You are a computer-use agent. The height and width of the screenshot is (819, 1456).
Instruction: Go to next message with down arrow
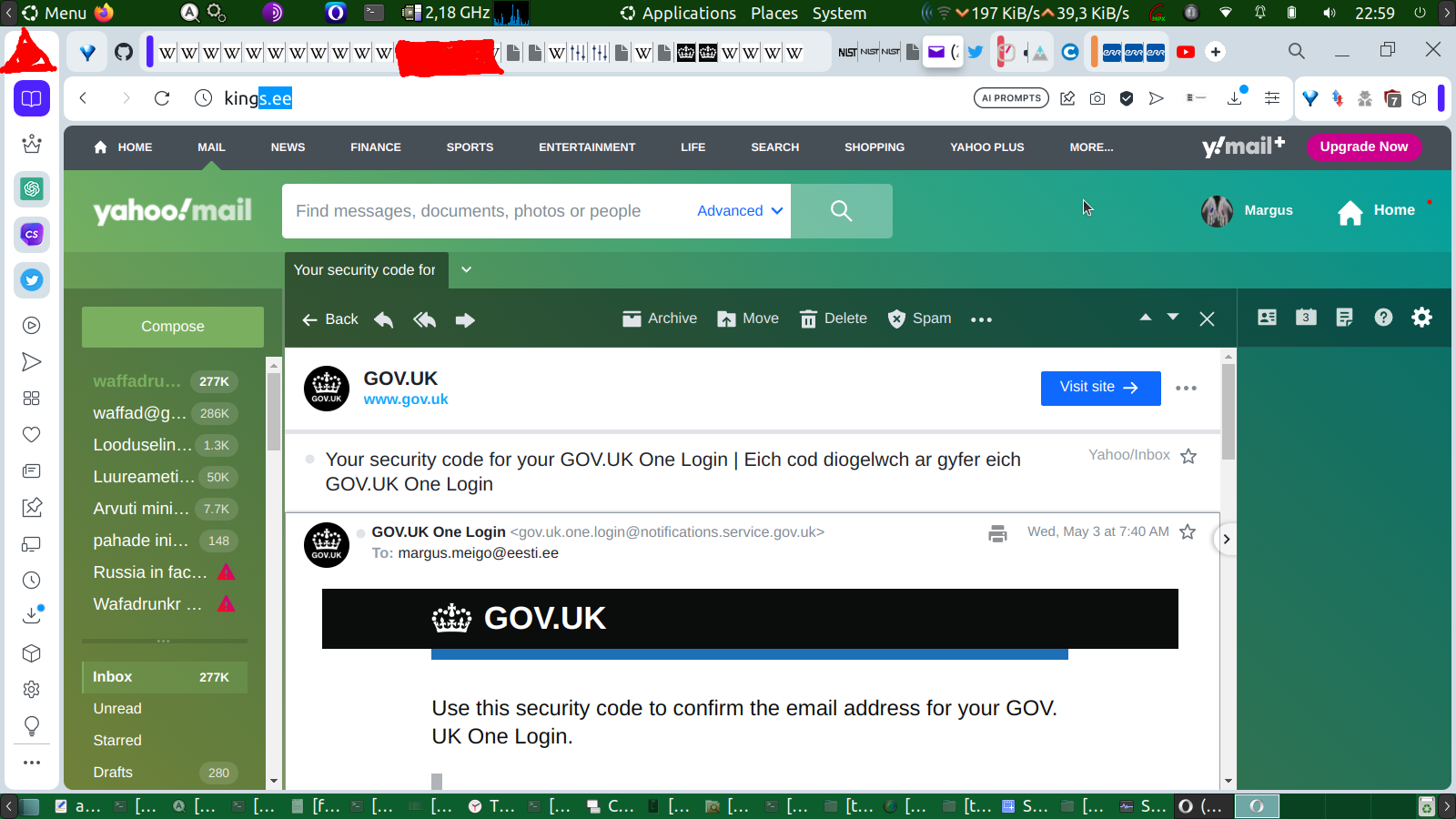pyautogui.click(x=1173, y=318)
